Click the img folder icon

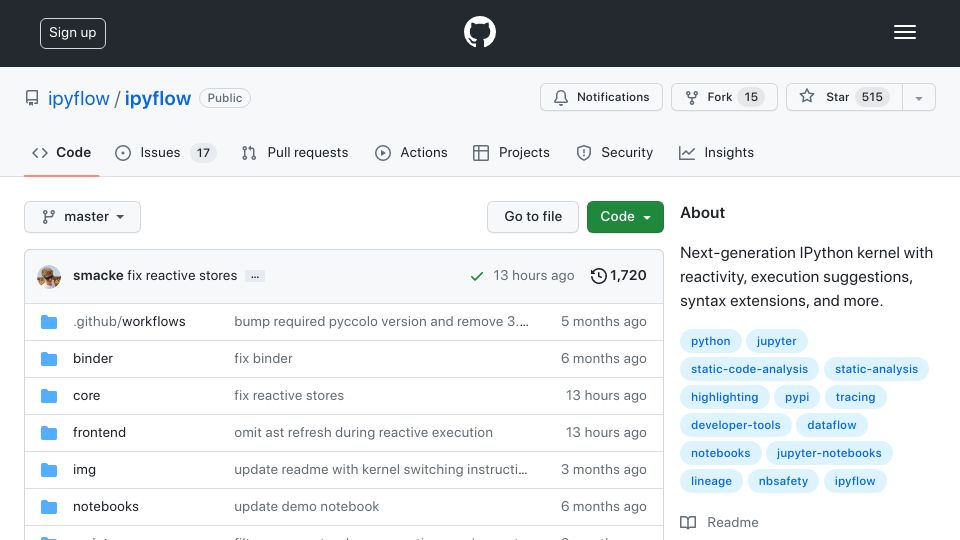pos(49,470)
